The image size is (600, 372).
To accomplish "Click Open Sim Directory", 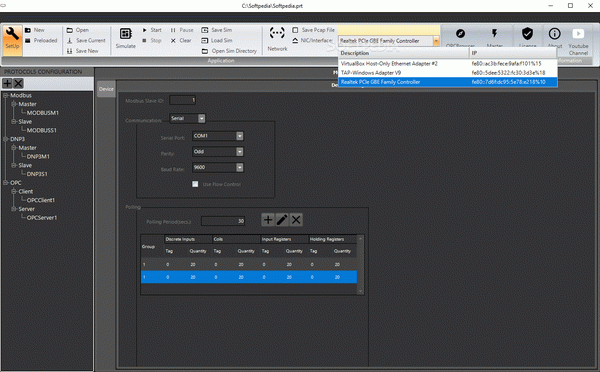I will tap(229, 51).
